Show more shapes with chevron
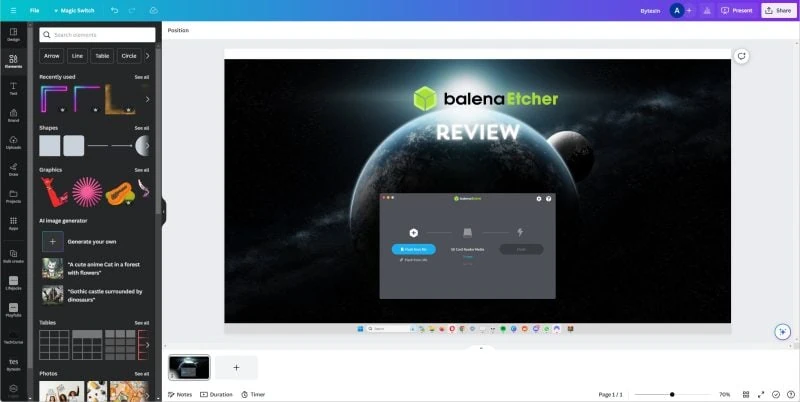This screenshot has height=402, width=800. [147, 146]
